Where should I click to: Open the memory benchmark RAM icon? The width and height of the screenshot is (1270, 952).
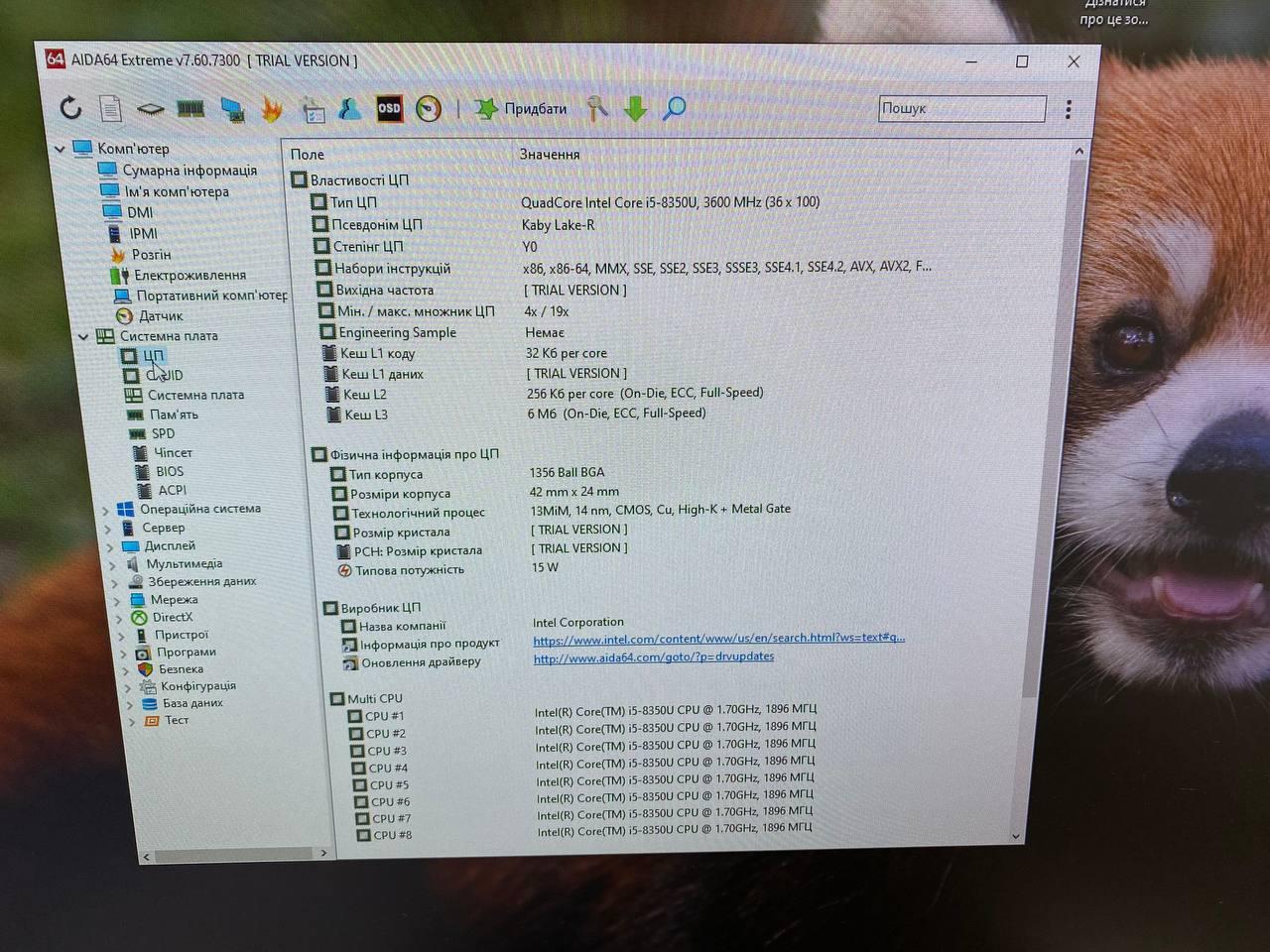[x=190, y=108]
